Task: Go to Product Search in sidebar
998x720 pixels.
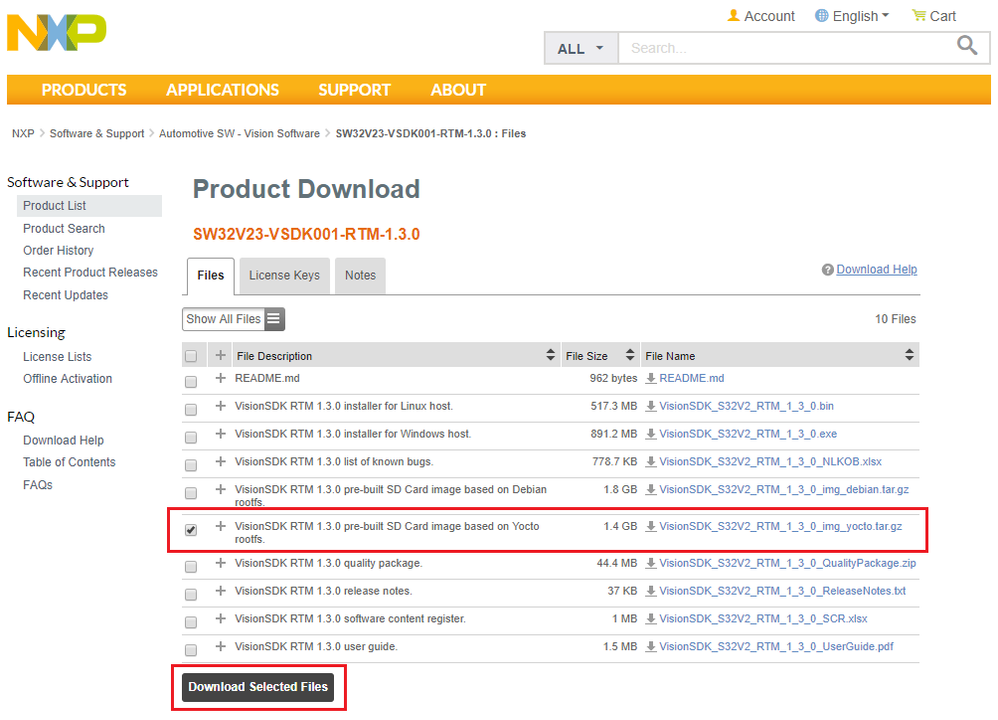Action: [x=64, y=229]
